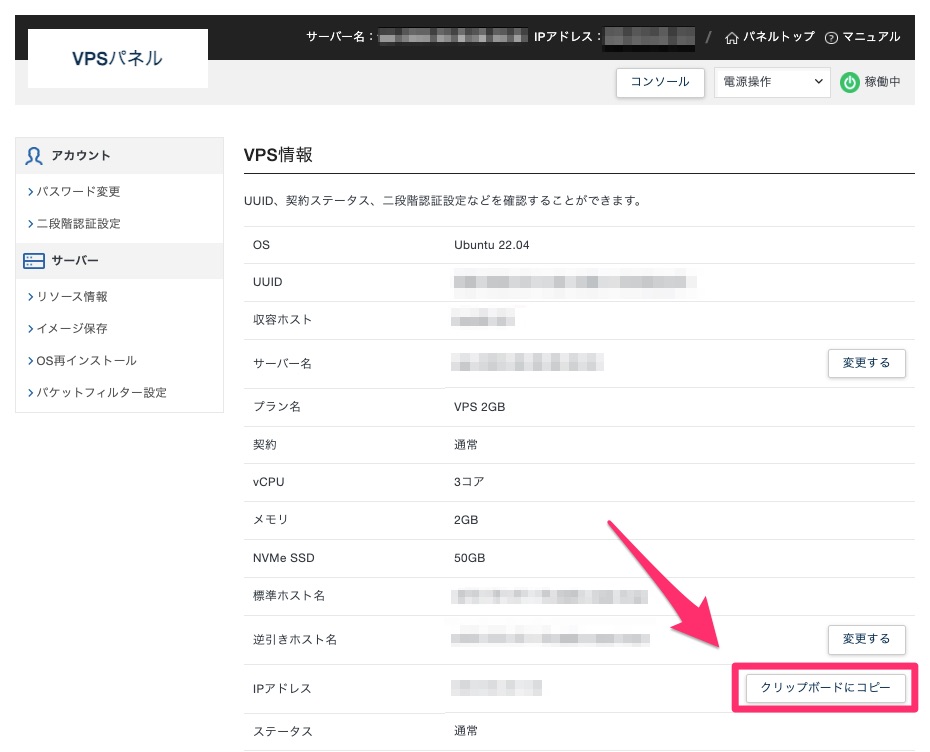Click the パネルトップ link in header

[x=778, y=38]
